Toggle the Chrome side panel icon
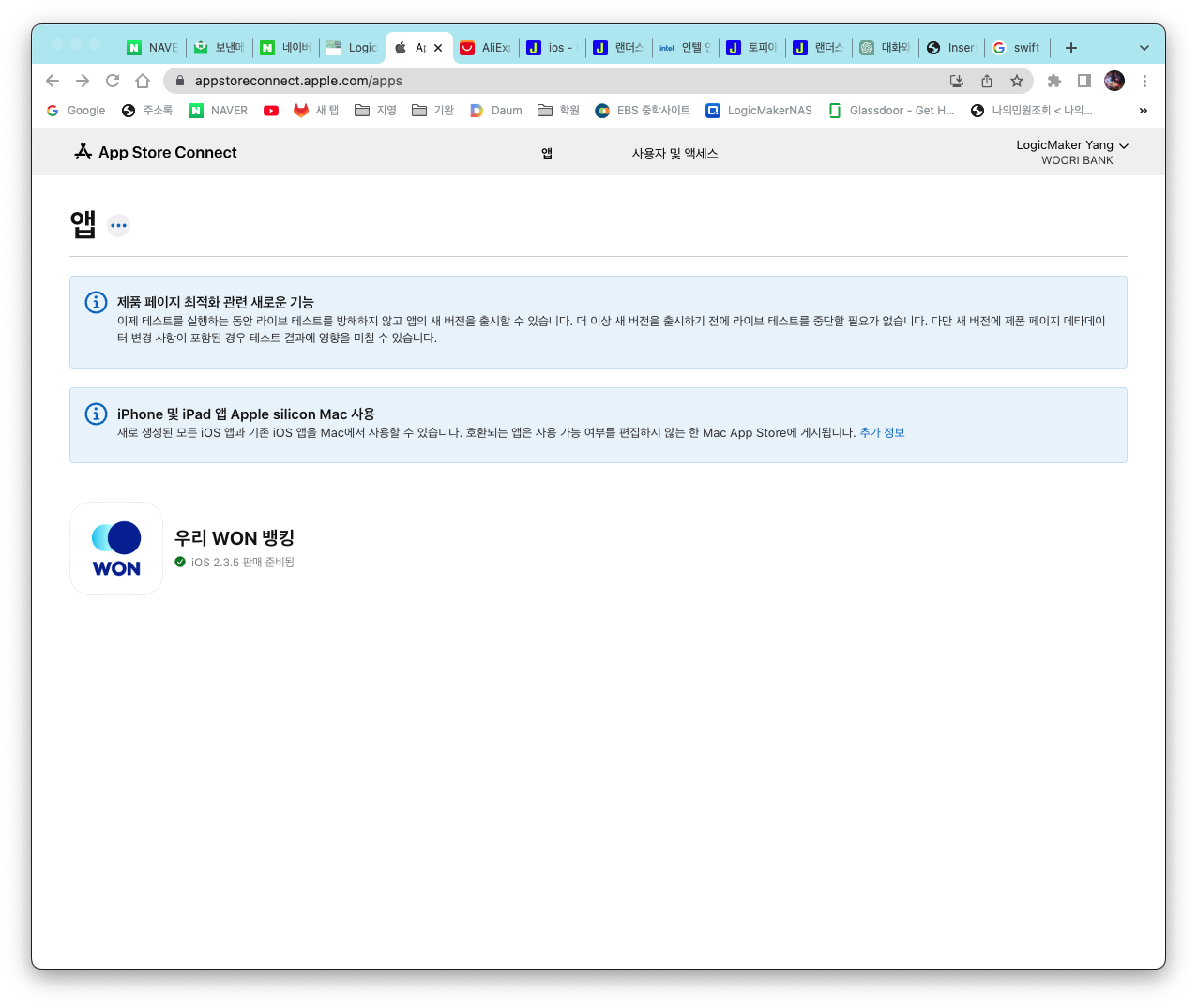This screenshot has height=1008, width=1197. tap(1084, 81)
